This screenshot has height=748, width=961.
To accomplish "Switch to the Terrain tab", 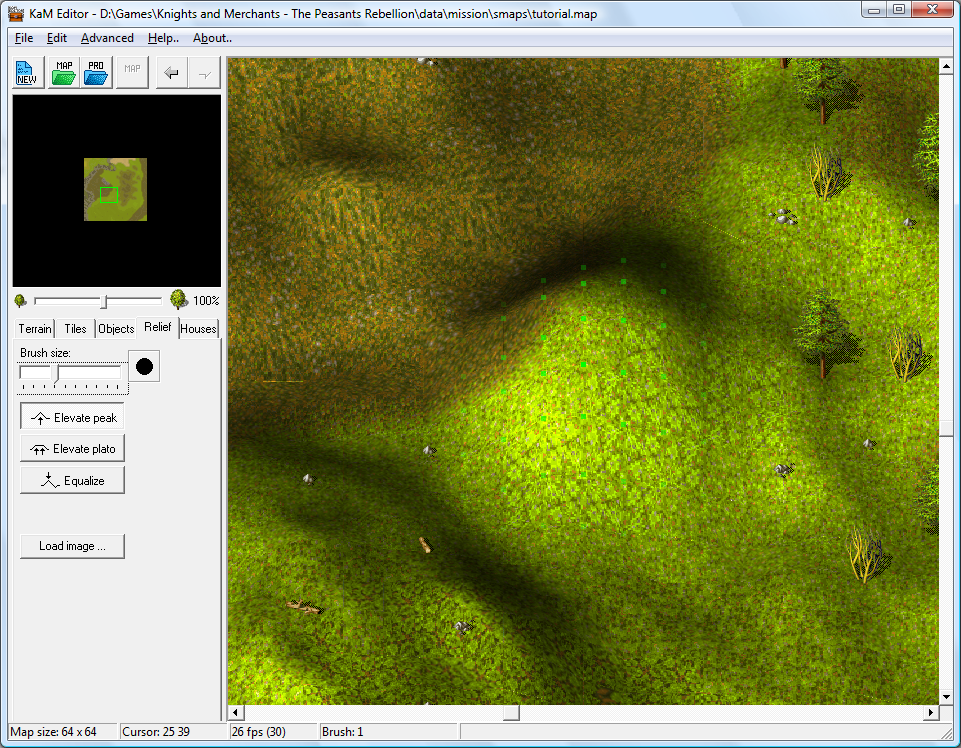I will 35,329.
